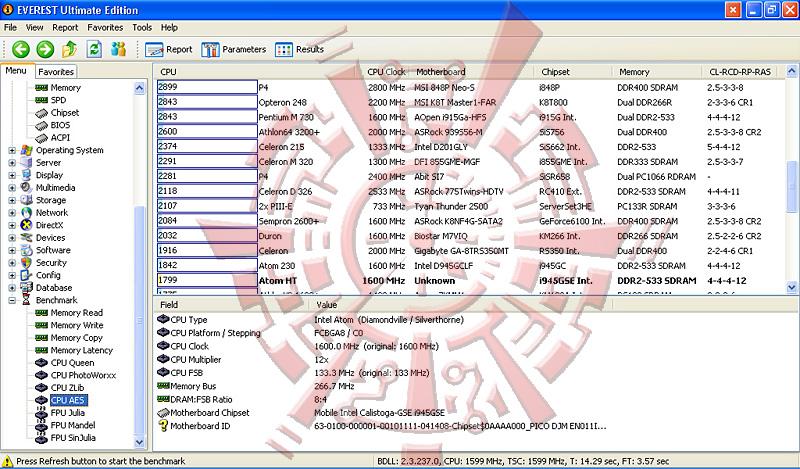Click the CPU Multiplier field row

[x=242, y=360]
